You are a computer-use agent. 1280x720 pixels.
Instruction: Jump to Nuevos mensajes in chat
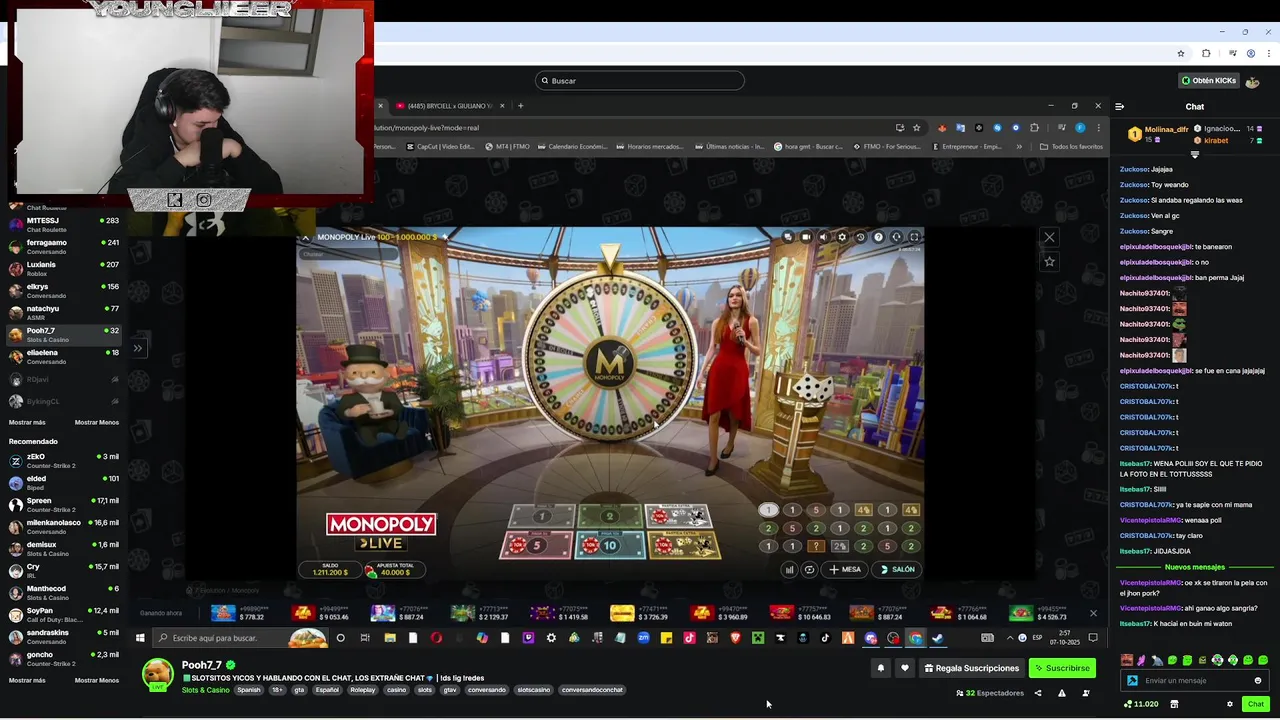[1194, 567]
